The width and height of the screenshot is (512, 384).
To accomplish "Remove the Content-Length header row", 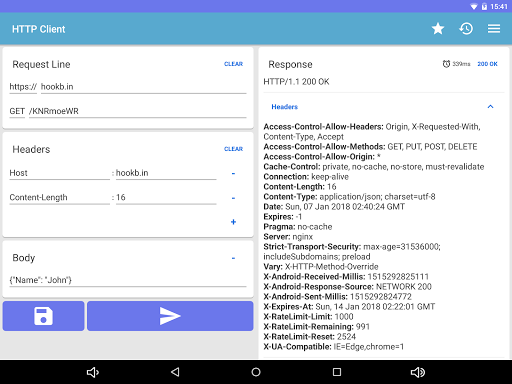I will pos(233,198).
